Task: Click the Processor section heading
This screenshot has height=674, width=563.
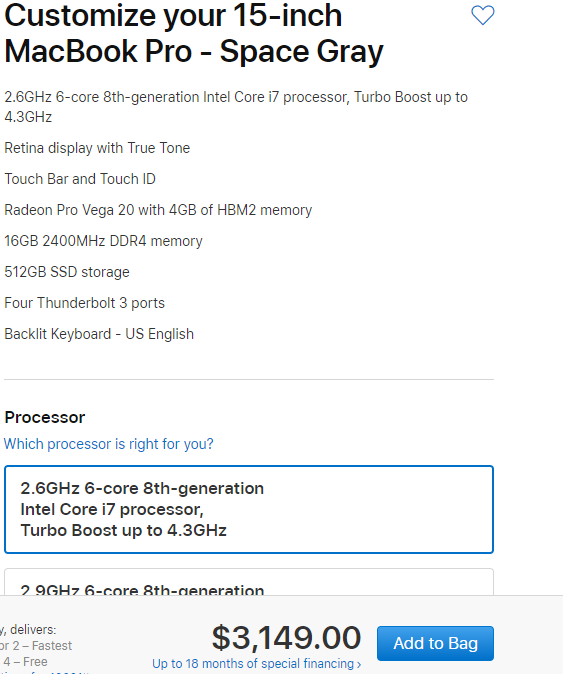Action: click(45, 417)
